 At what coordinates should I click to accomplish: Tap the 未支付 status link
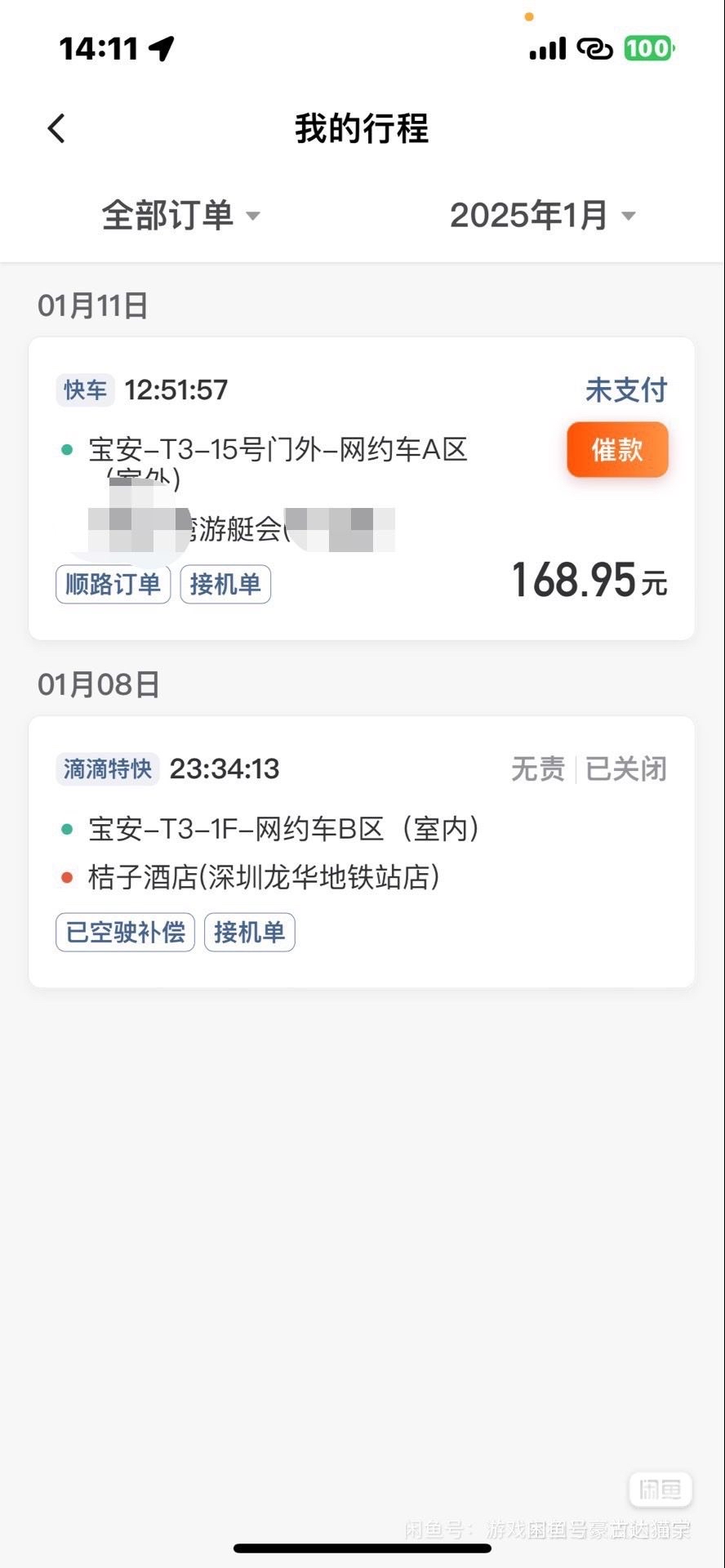click(x=626, y=390)
